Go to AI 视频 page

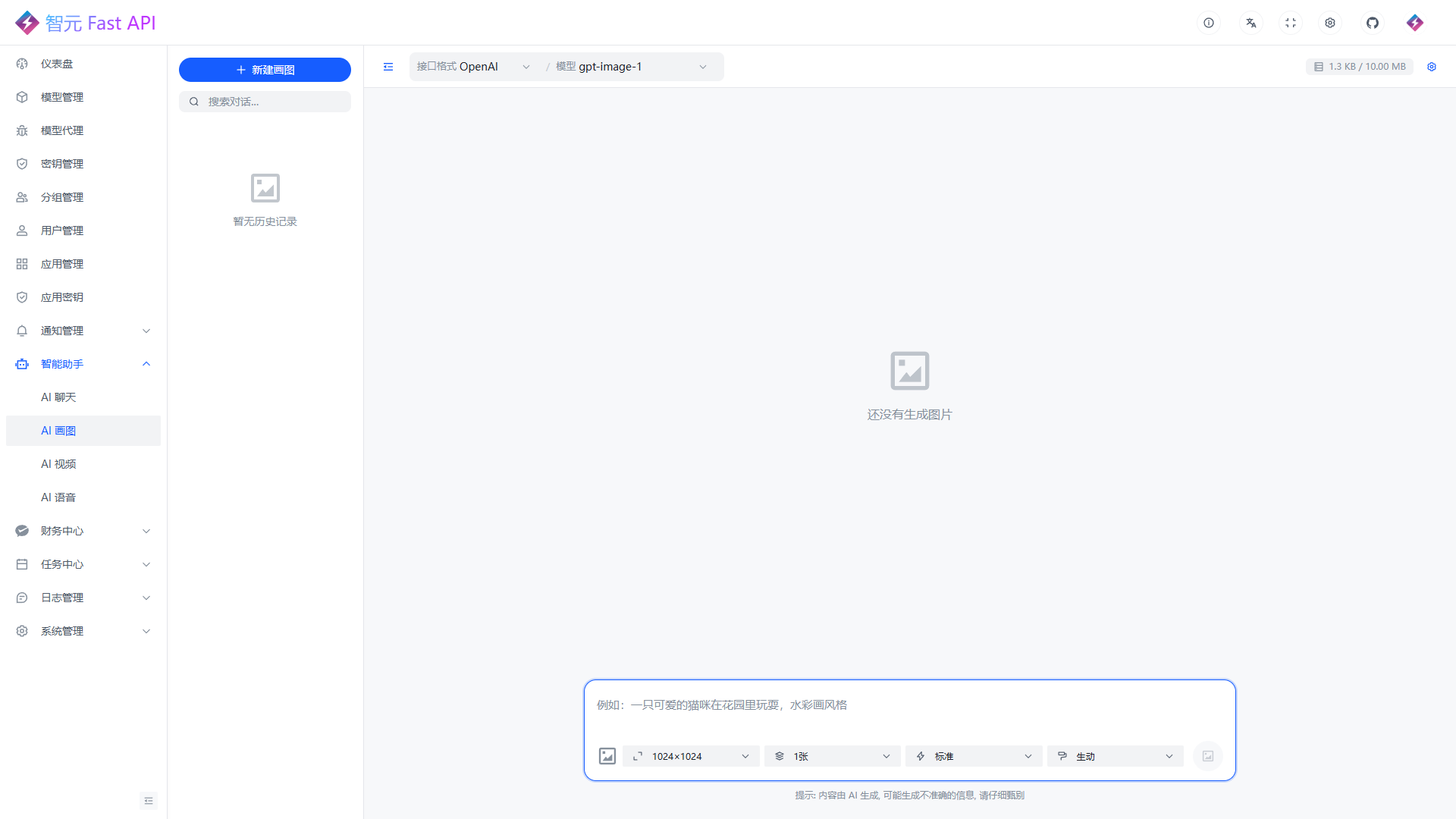point(58,464)
